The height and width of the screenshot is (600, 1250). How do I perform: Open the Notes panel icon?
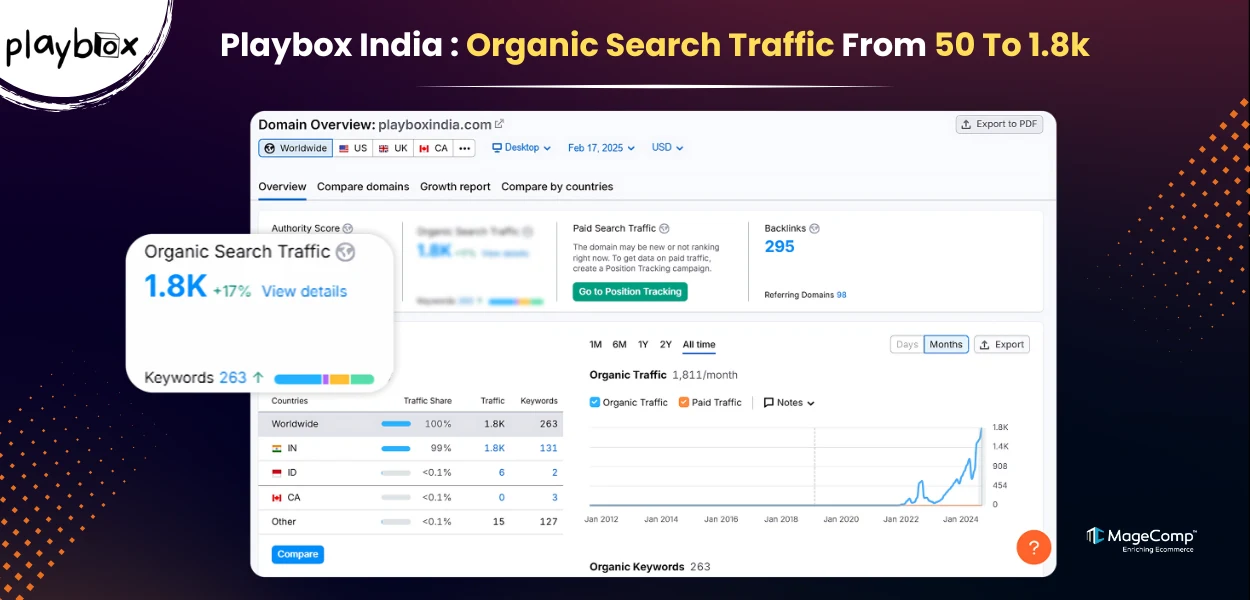click(768, 402)
